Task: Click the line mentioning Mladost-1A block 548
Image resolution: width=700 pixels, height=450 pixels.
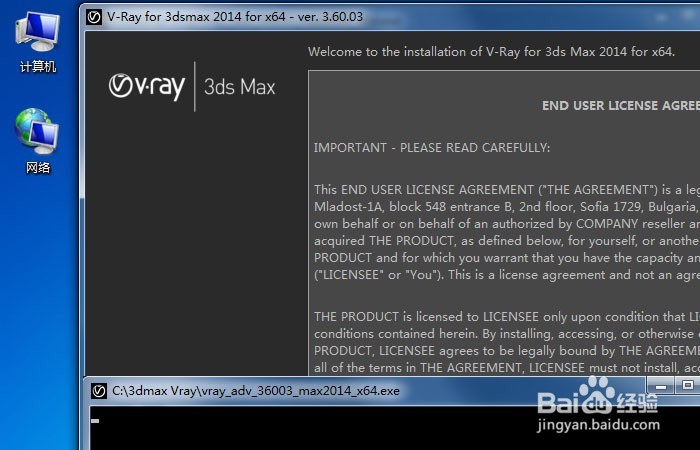Action: tap(507, 207)
